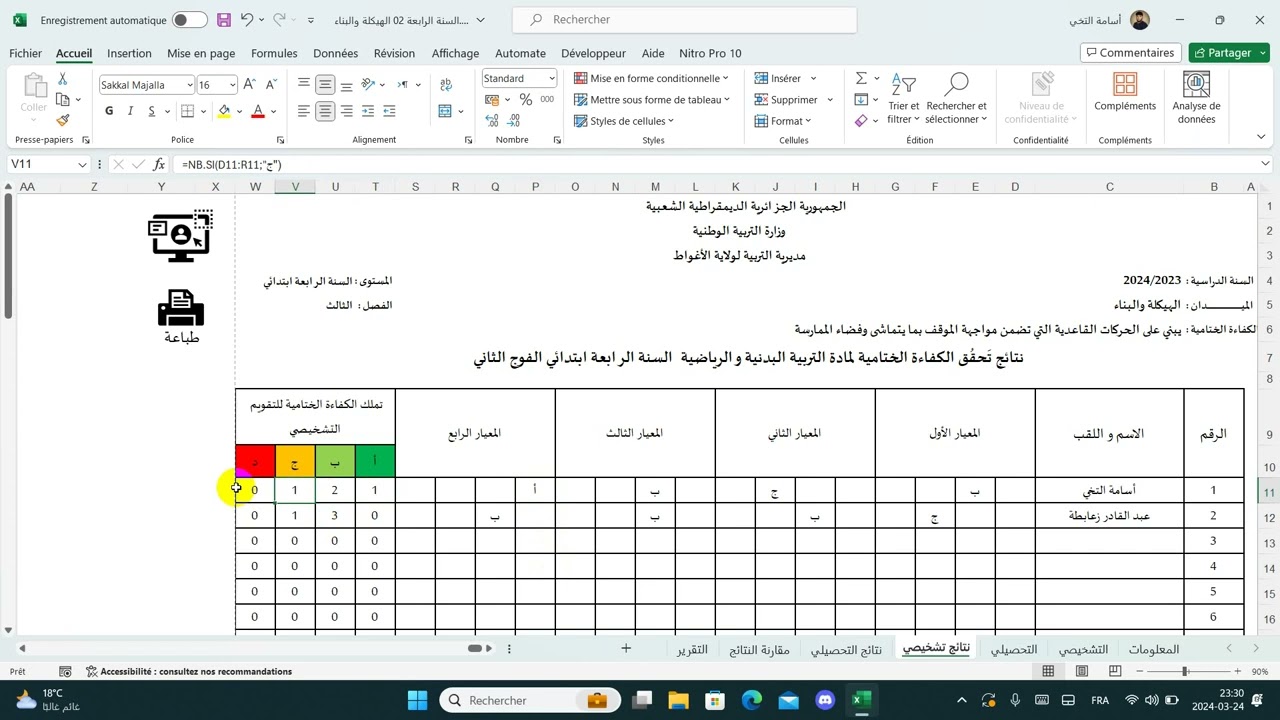Click the AutoSum sigma icon

coord(861,78)
